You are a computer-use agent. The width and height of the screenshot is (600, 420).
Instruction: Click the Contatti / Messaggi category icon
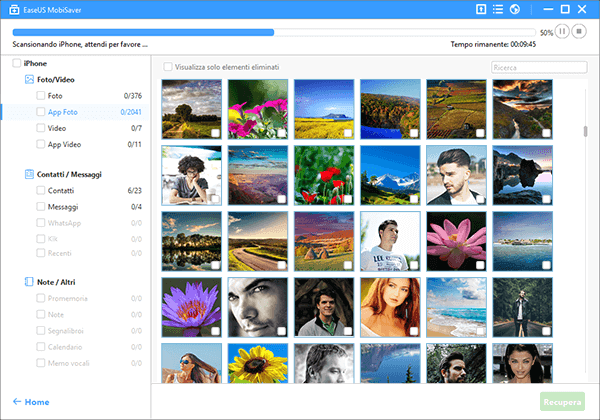click(x=29, y=174)
